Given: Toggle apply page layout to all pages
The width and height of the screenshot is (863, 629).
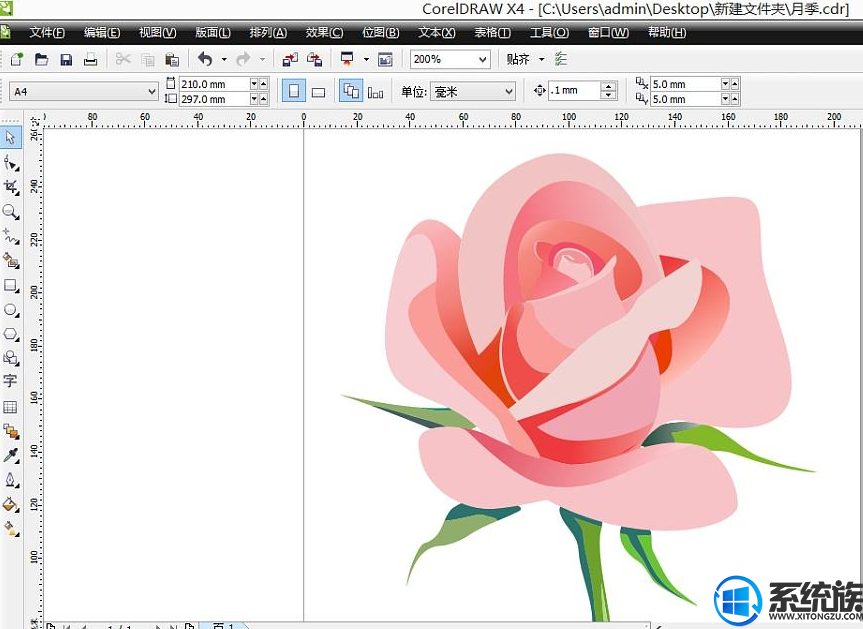Looking at the screenshot, I should tap(351, 91).
